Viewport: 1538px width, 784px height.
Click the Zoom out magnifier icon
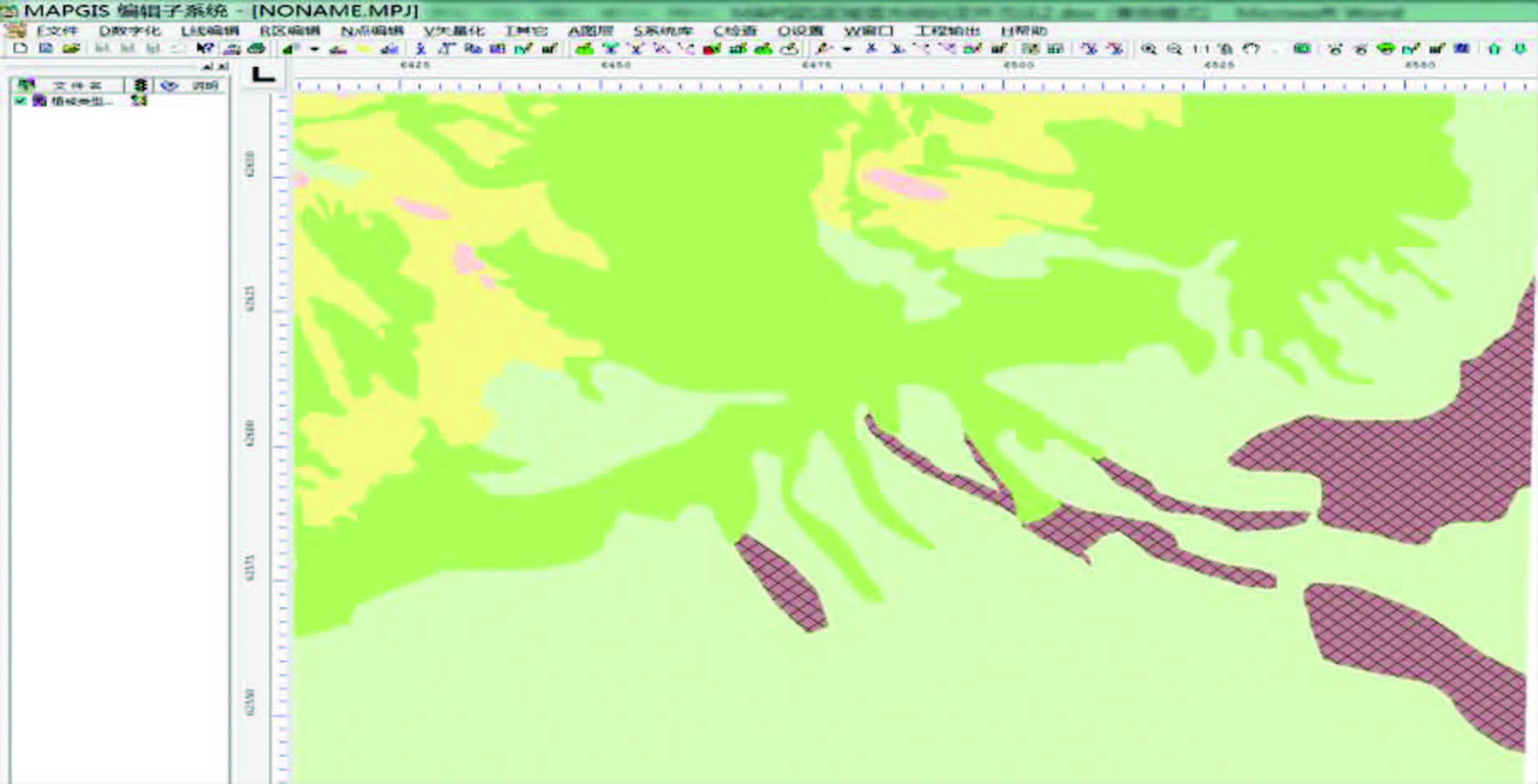(x=1174, y=48)
